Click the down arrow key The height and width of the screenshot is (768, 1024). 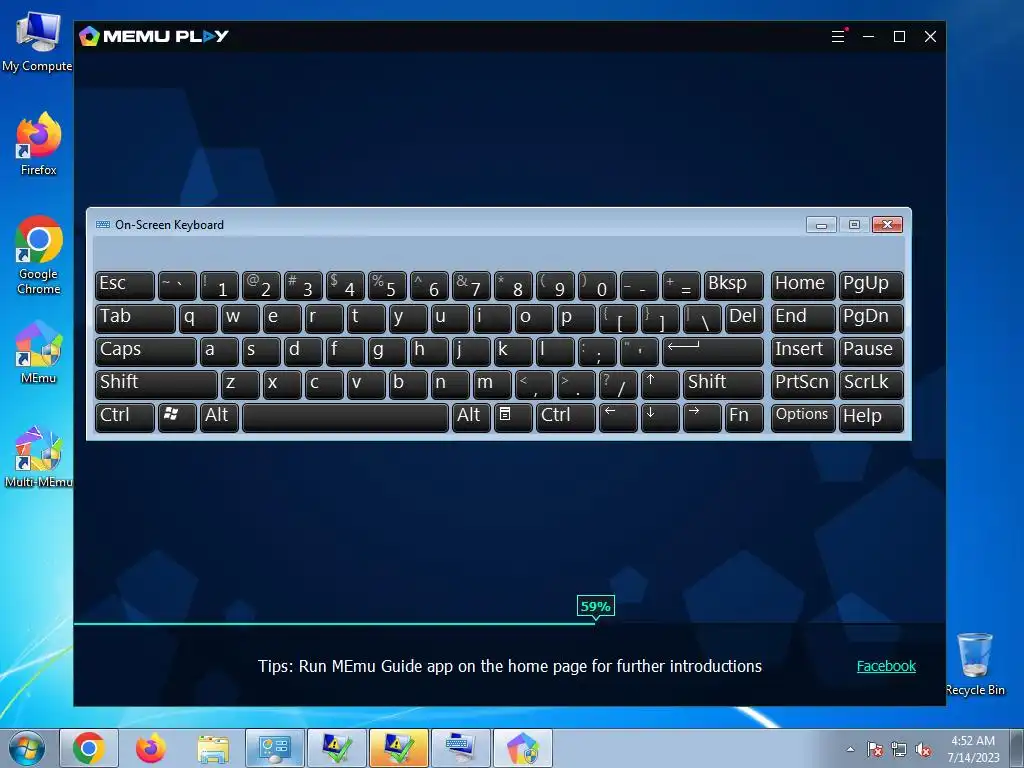click(660, 417)
